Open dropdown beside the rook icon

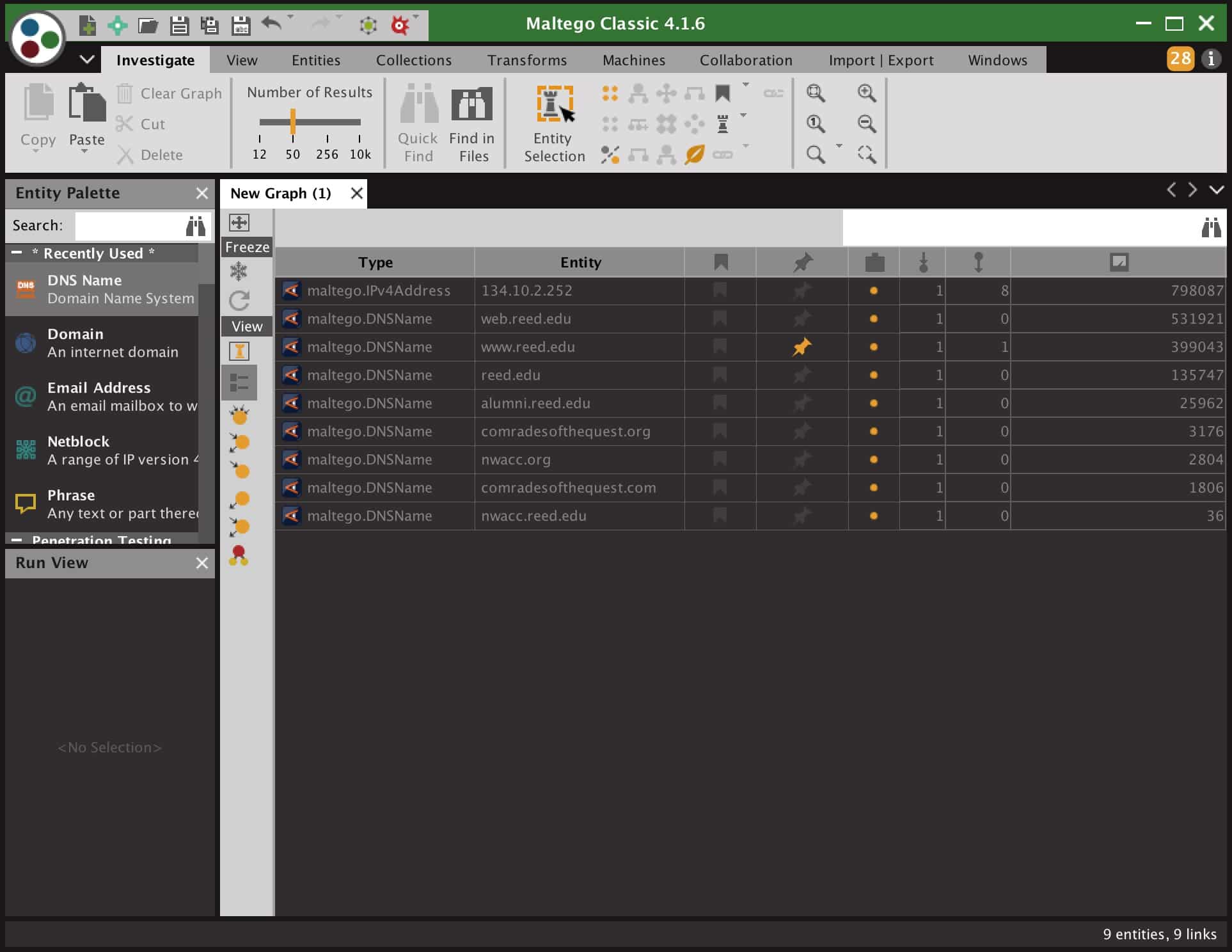pyautogui.click(x=743, y=115)
